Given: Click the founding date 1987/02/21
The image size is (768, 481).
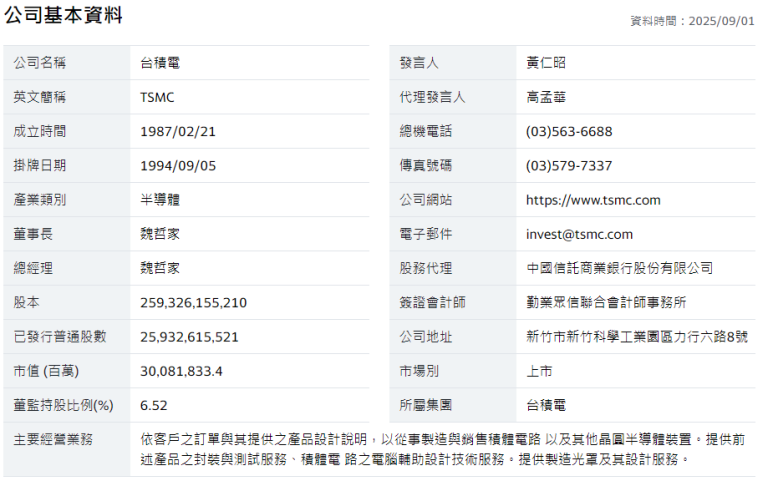Looking at the screenshot, I should coord(178,131).
